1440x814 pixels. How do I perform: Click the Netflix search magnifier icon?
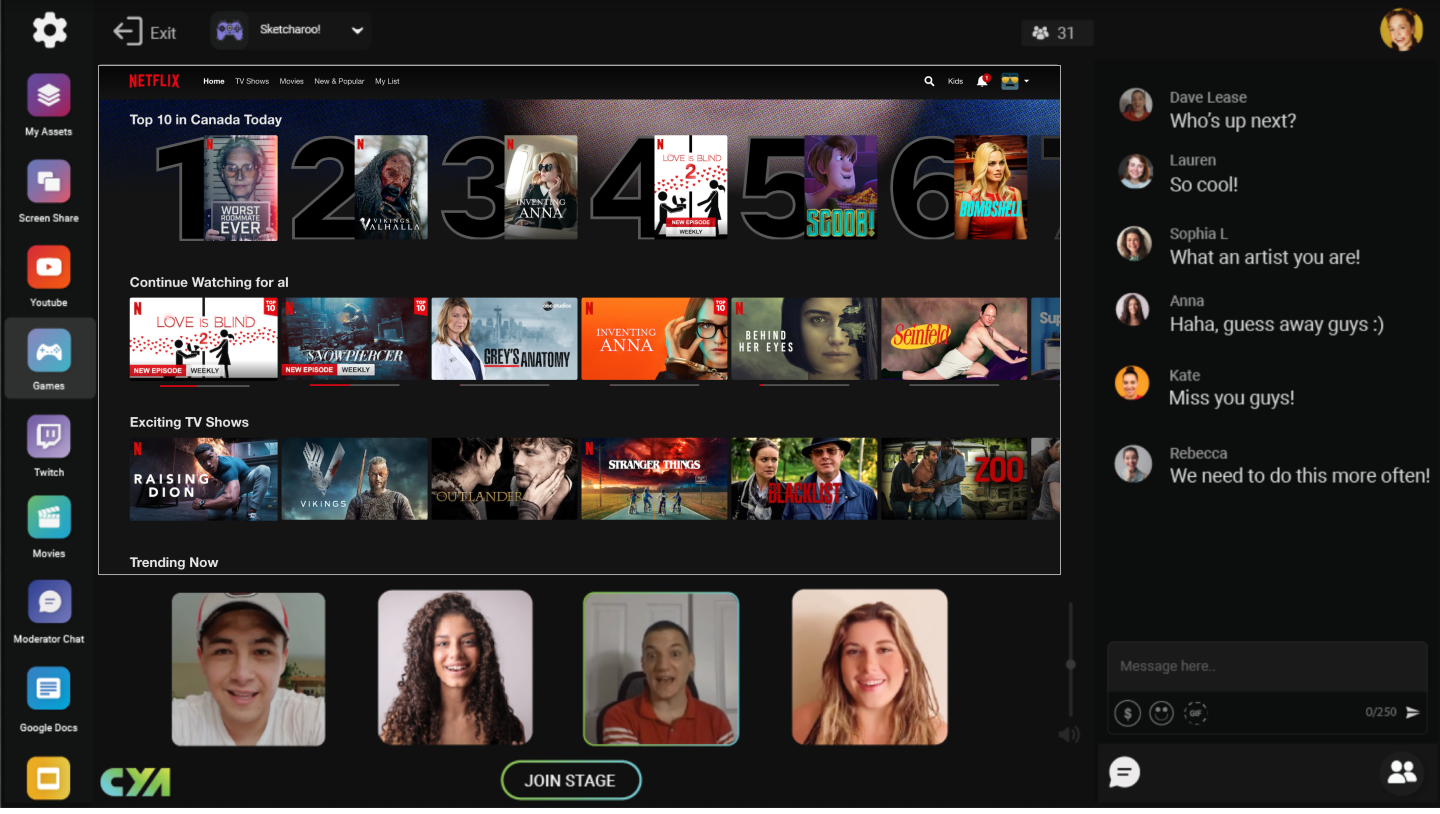pyautogui.click(x=929, y=81)
